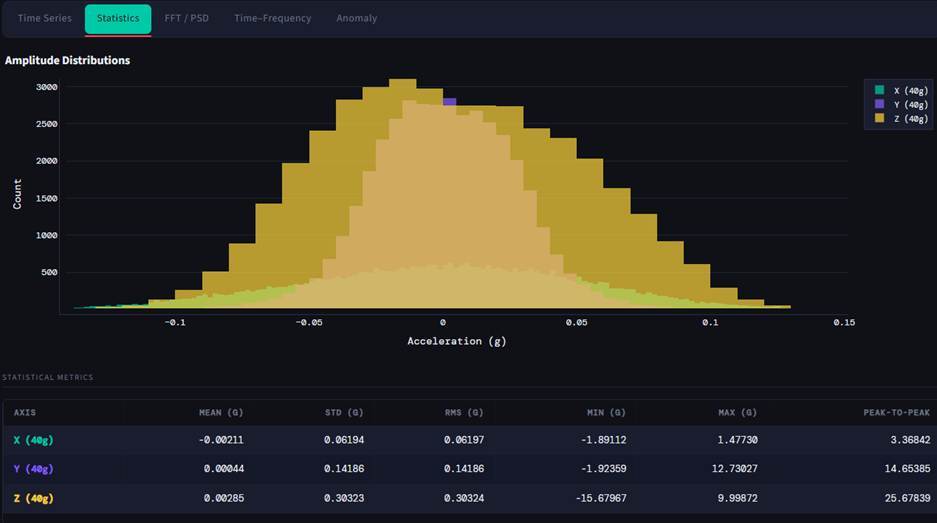Click the Z (40g) legend label
The height and width of the screenshot is (523, 937).
click(x=911, y=119)
